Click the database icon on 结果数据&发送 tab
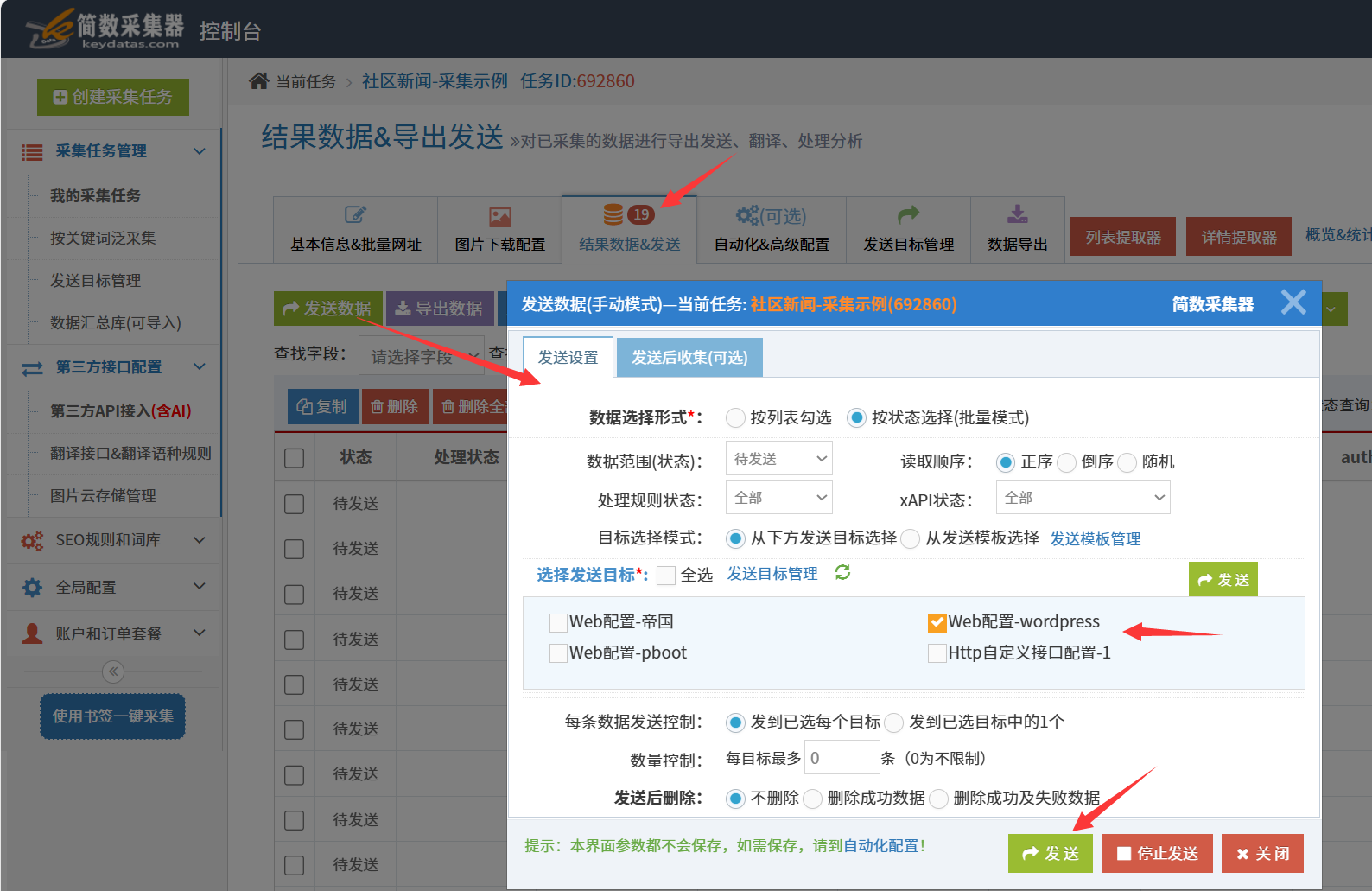The height and width of the screenshot is (891, 1372). click(613, 214)
